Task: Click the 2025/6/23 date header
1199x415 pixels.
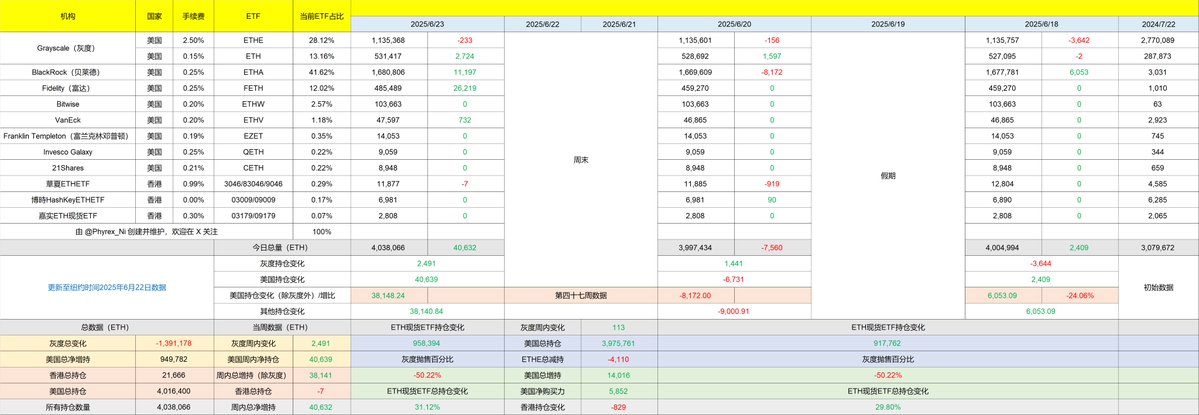Action: tap(427, 24)
